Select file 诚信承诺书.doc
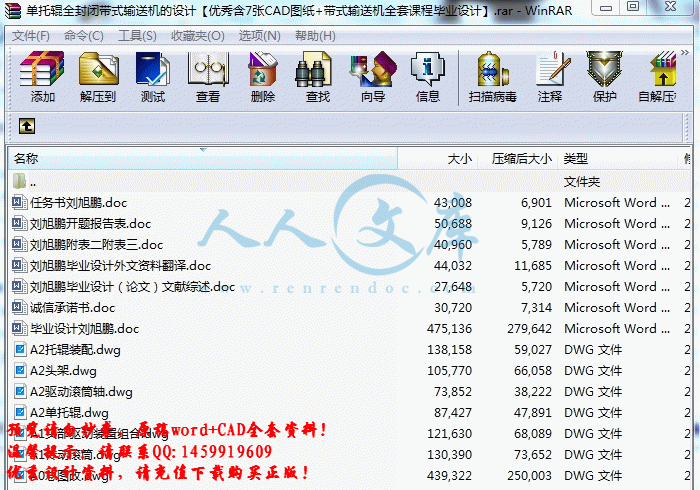Image resolution: width=700 pixels, height=490 pixels. tap(350, 307)
